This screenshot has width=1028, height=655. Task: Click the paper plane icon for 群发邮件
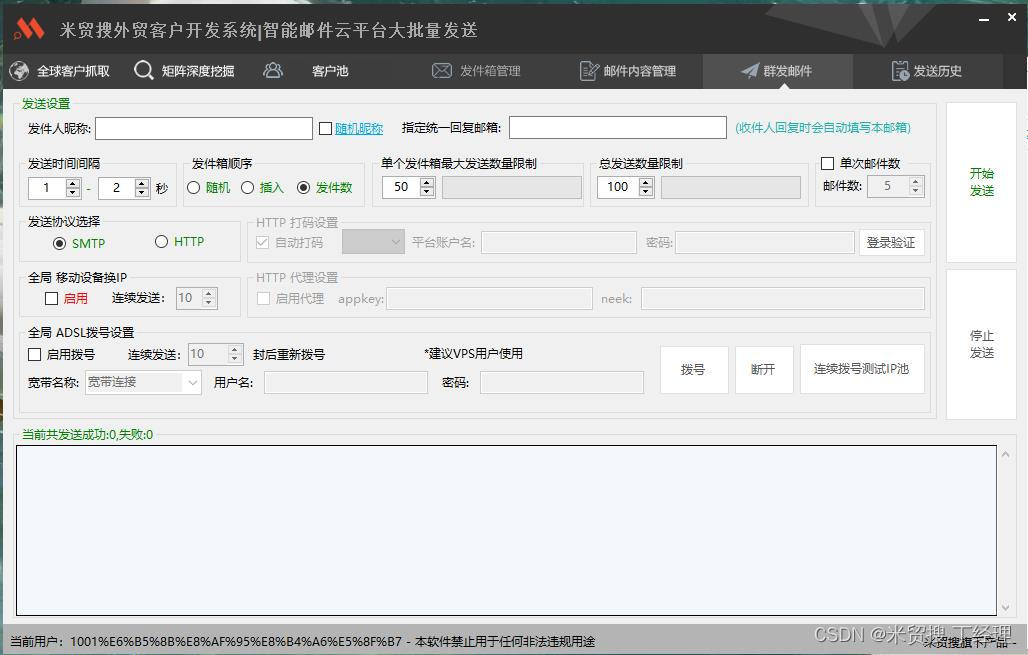coord(750,71)
